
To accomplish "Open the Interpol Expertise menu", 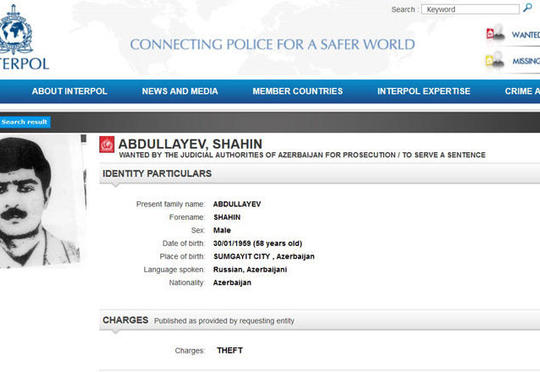I will pos(424,91).
